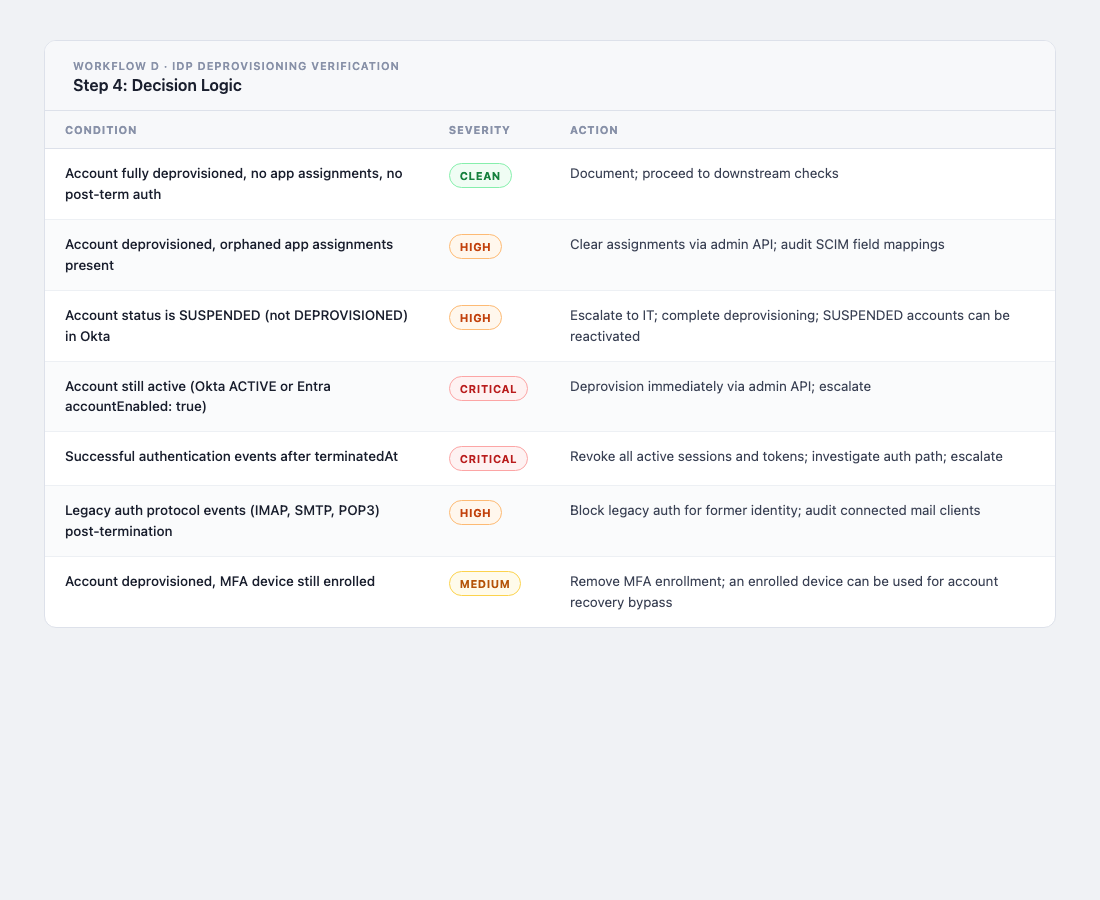The width and height of the screenshot is (1100, 900).
Task: Click CRITICAL badge for account still active row
Action: [x=488, y=389]
